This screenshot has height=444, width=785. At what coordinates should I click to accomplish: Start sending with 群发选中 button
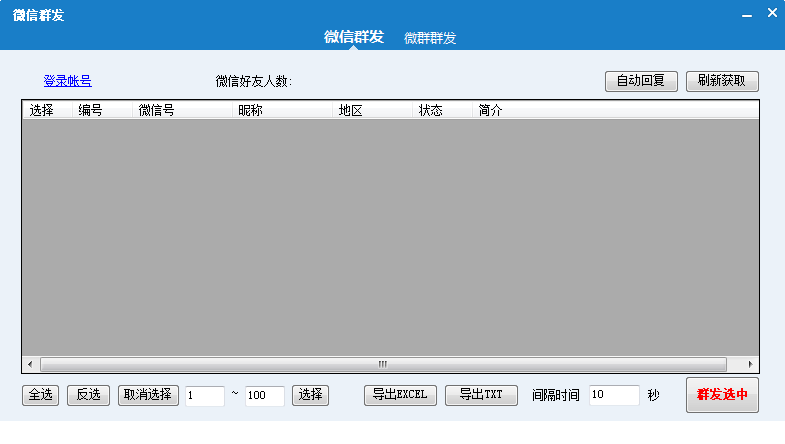click(722, 395)
